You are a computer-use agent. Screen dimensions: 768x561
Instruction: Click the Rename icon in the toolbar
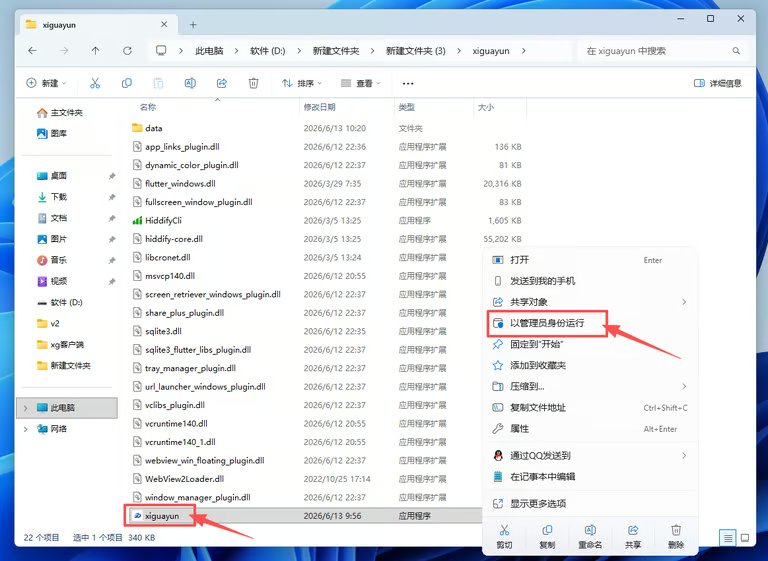[x=190, y=83]
